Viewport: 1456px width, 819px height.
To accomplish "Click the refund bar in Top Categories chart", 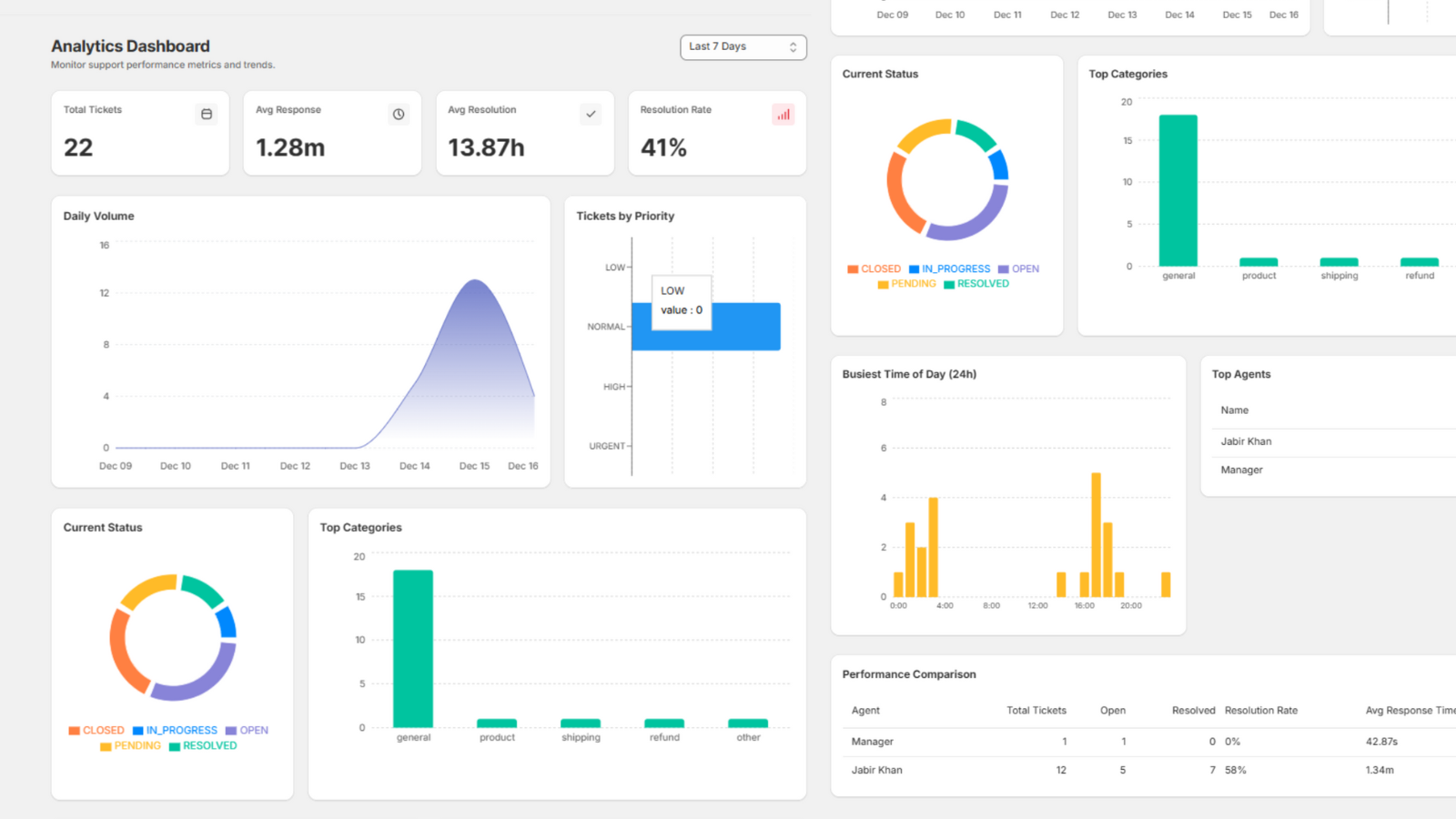I will (663, 723).
